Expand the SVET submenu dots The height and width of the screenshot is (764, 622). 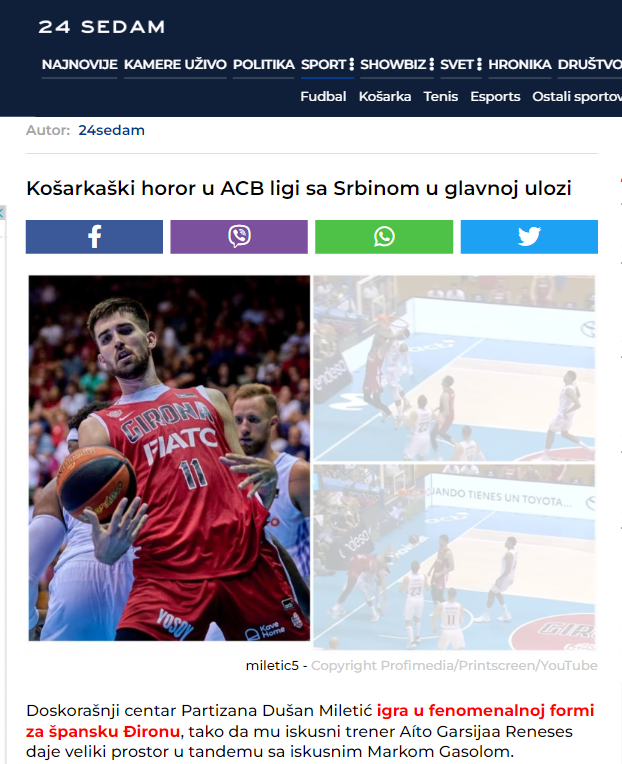click(x=479, y=64)
